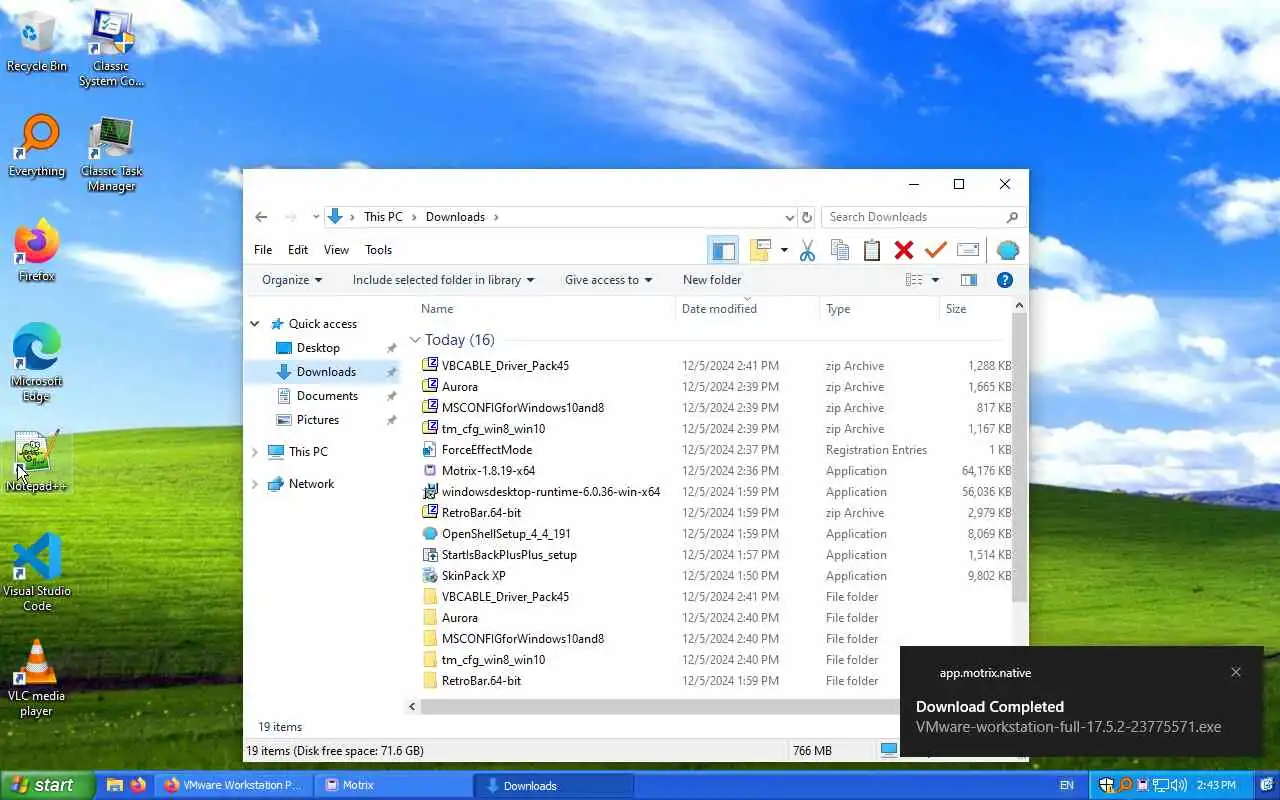Toggle the navigation pane toolbar button

pos(722,250)
